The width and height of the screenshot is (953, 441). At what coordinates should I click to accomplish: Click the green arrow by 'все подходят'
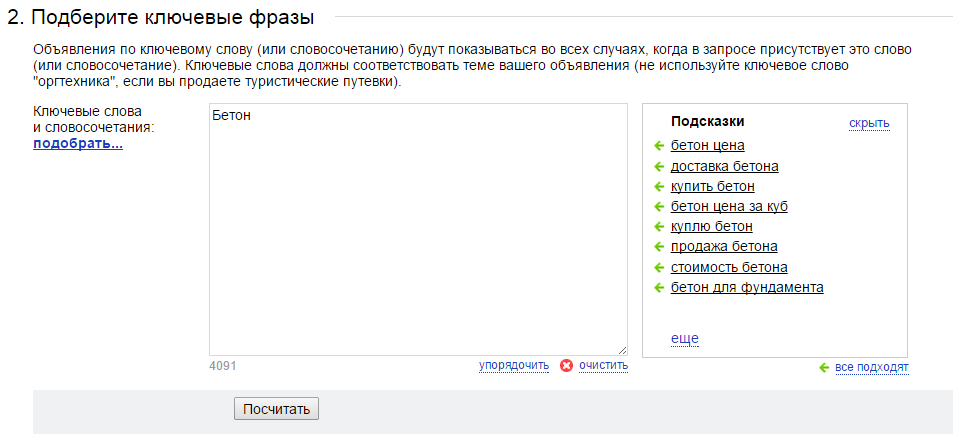[x=824, y=368]
